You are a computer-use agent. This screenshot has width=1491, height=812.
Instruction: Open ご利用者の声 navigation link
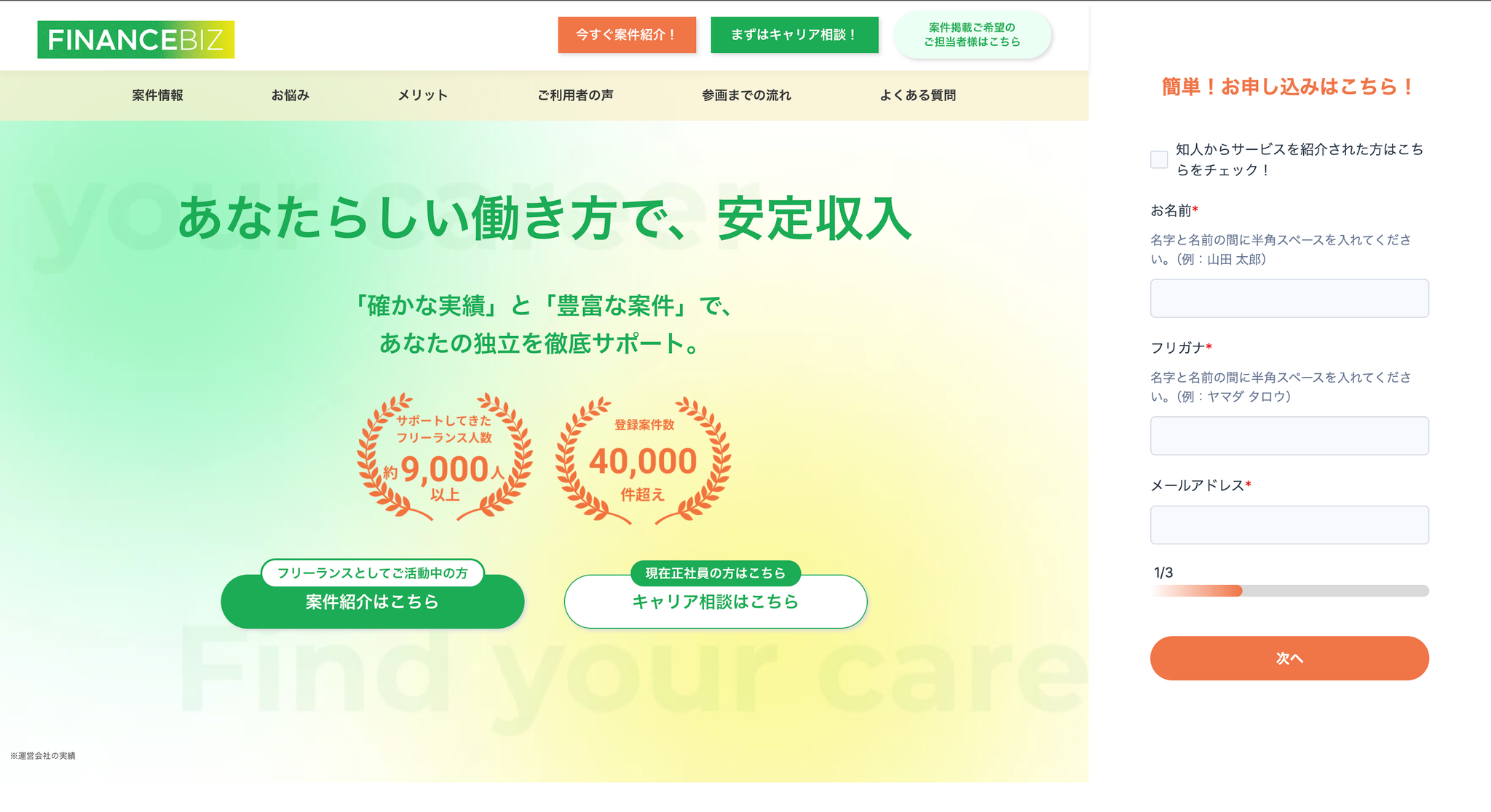(575, 95)
